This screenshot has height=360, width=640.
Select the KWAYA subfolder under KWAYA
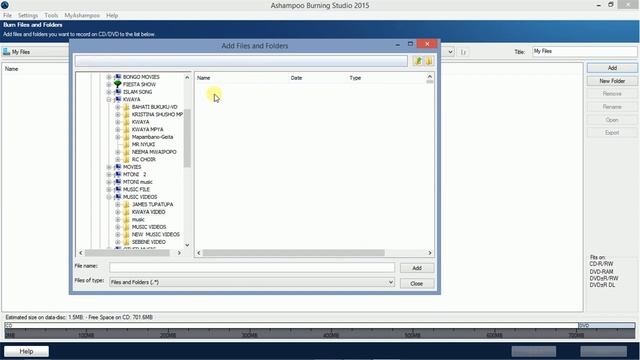140,122
